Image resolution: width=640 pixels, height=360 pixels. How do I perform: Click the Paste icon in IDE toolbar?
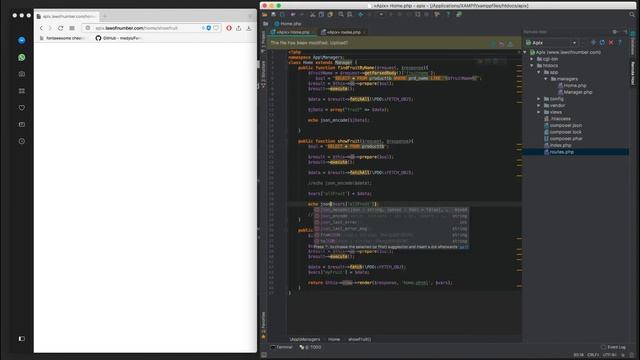330,14
